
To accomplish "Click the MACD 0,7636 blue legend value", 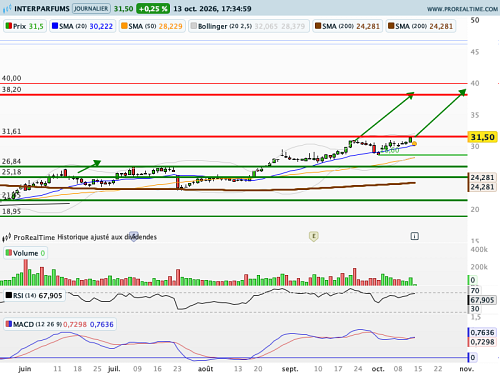I will (x=102, y=324).
